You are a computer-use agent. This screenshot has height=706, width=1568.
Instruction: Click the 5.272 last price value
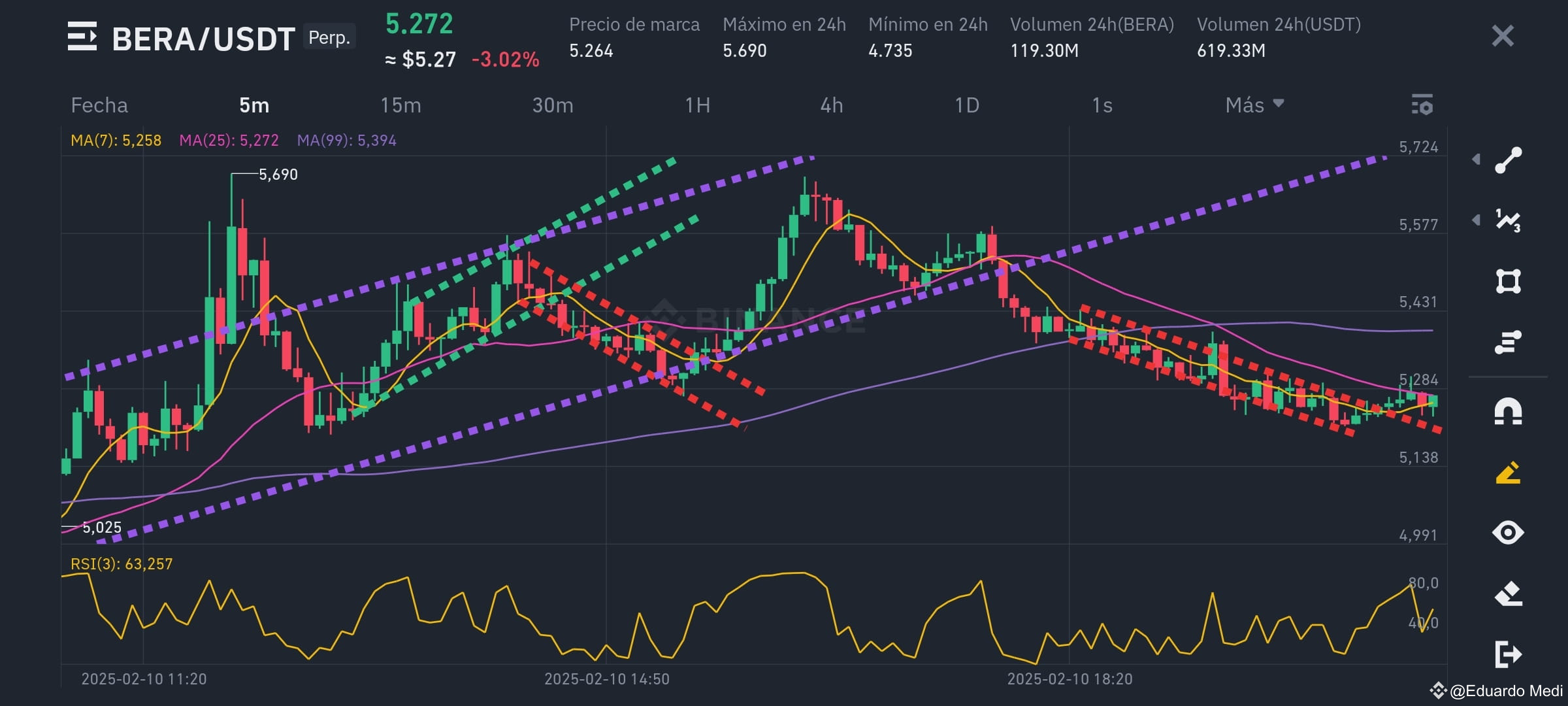tap(419, 24)
